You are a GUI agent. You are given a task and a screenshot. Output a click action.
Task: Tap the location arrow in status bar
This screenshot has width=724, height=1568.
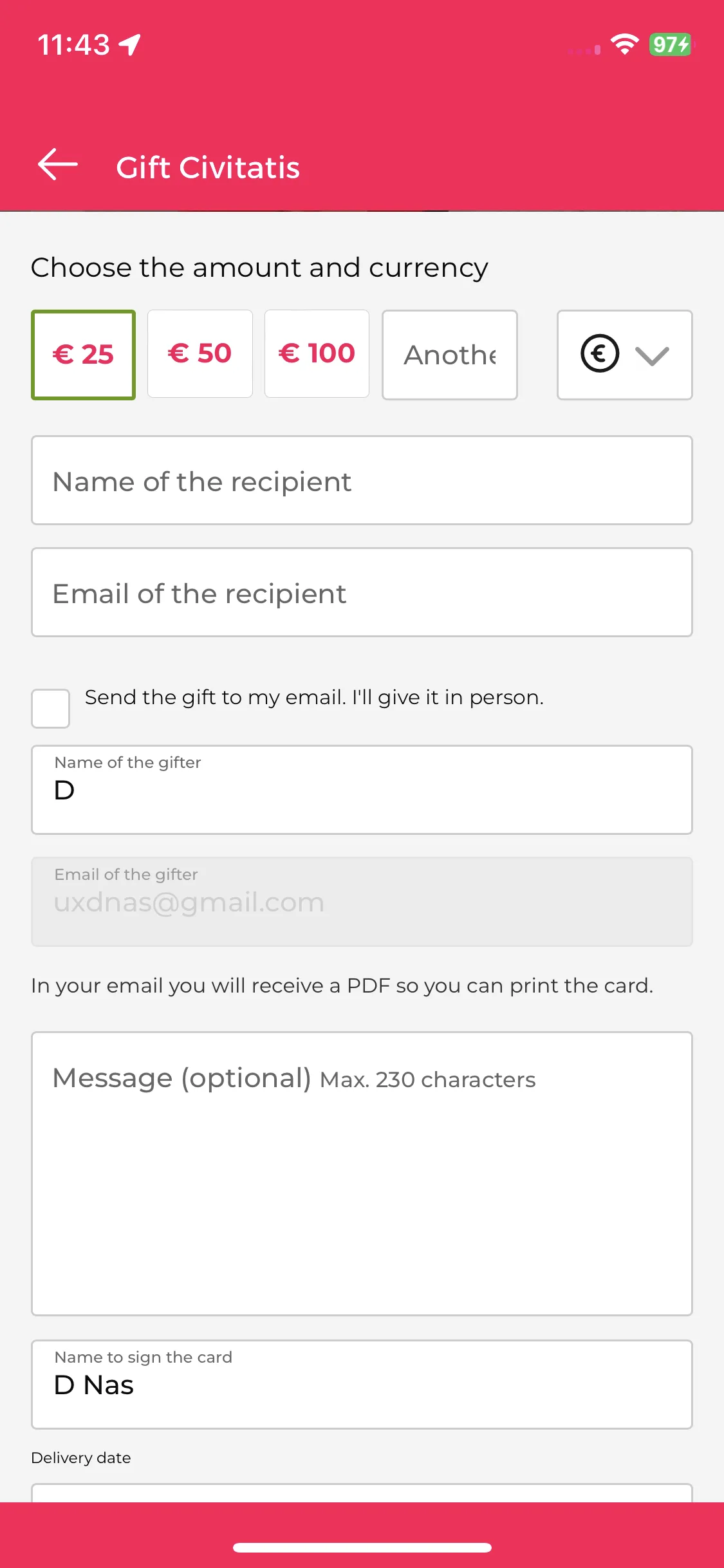click(130, 45)
